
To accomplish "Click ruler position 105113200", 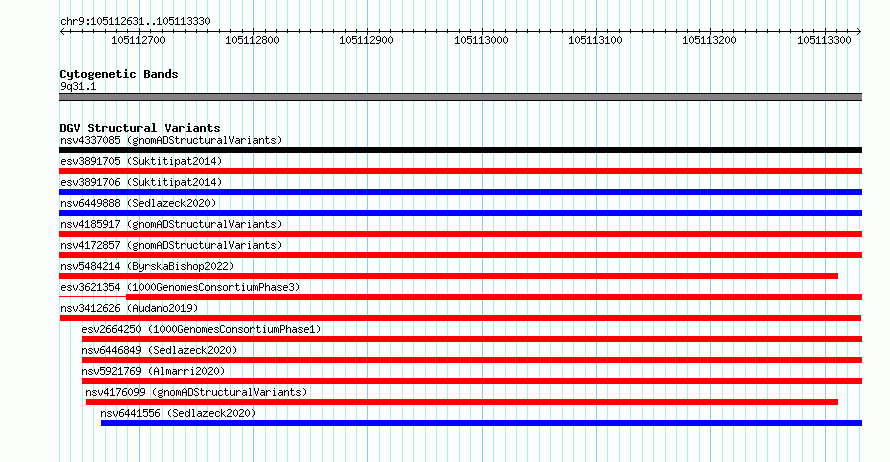I will coord(710,40).
